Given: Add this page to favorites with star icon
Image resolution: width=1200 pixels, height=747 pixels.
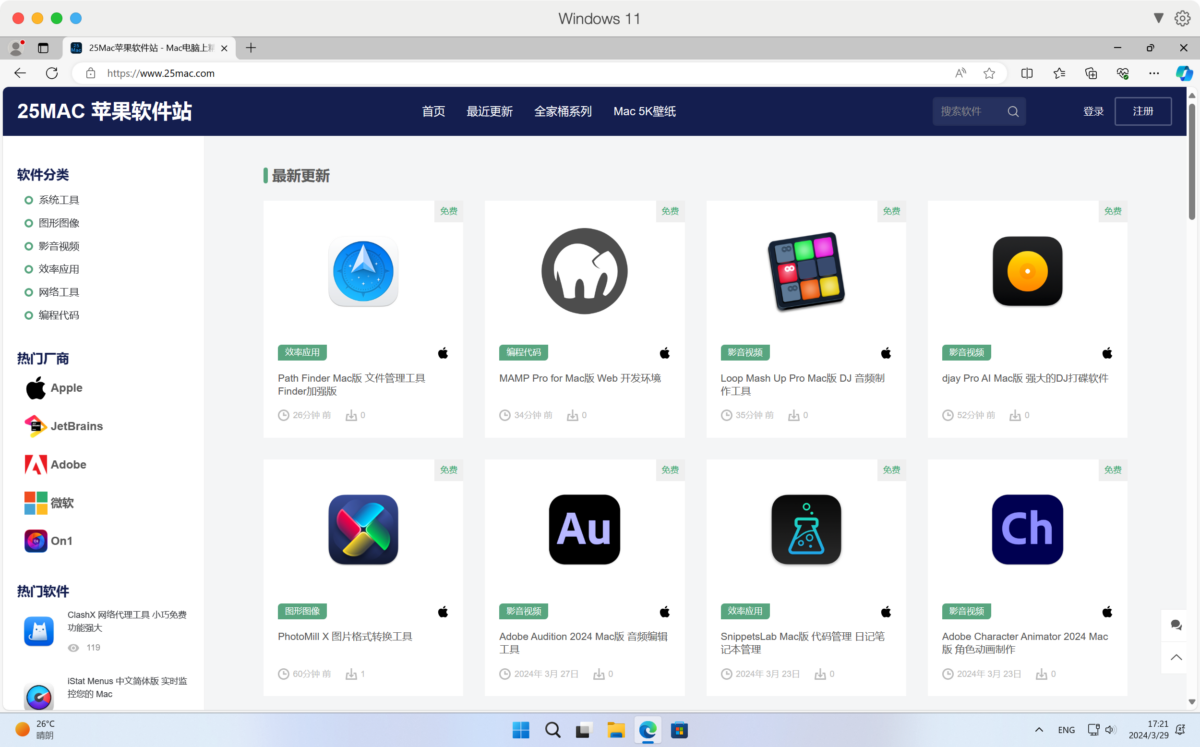Looking at the screenshot, I should click(989, 73).
